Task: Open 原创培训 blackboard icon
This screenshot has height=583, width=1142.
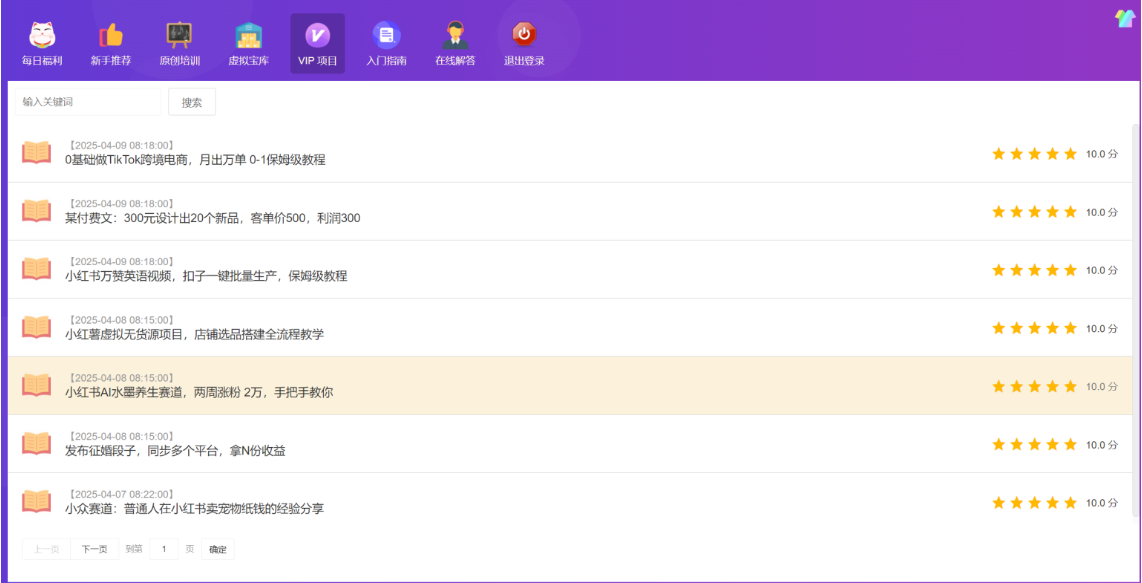Action: click(179, 36)
